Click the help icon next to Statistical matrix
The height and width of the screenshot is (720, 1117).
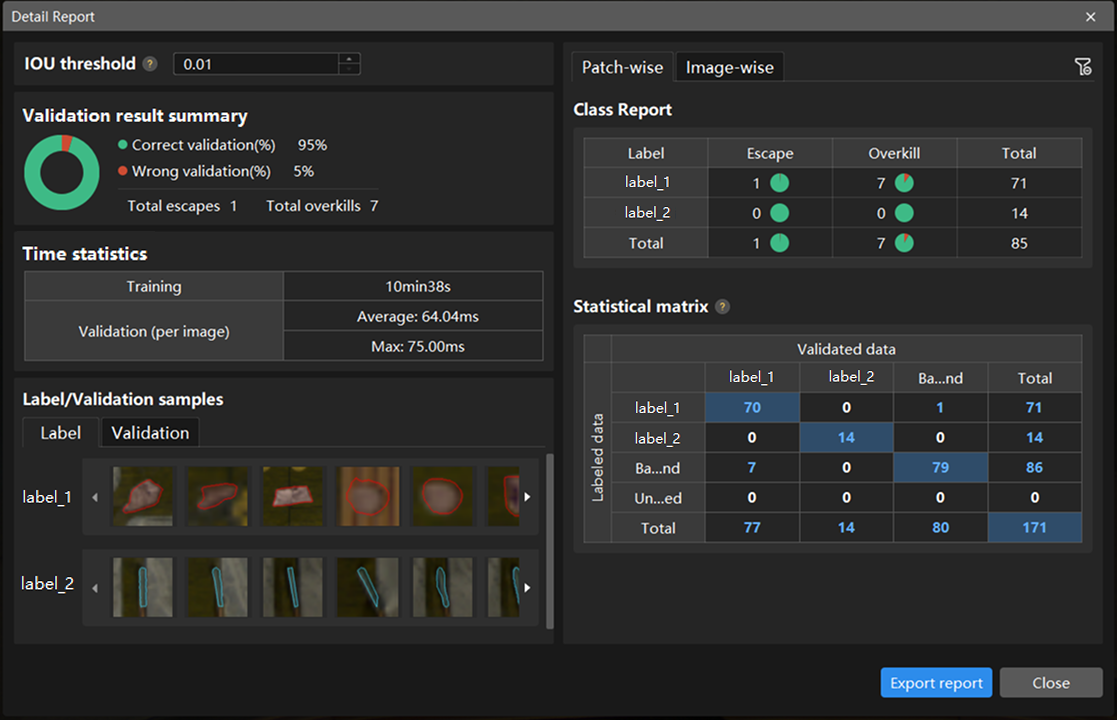click(x=722, y=307)
